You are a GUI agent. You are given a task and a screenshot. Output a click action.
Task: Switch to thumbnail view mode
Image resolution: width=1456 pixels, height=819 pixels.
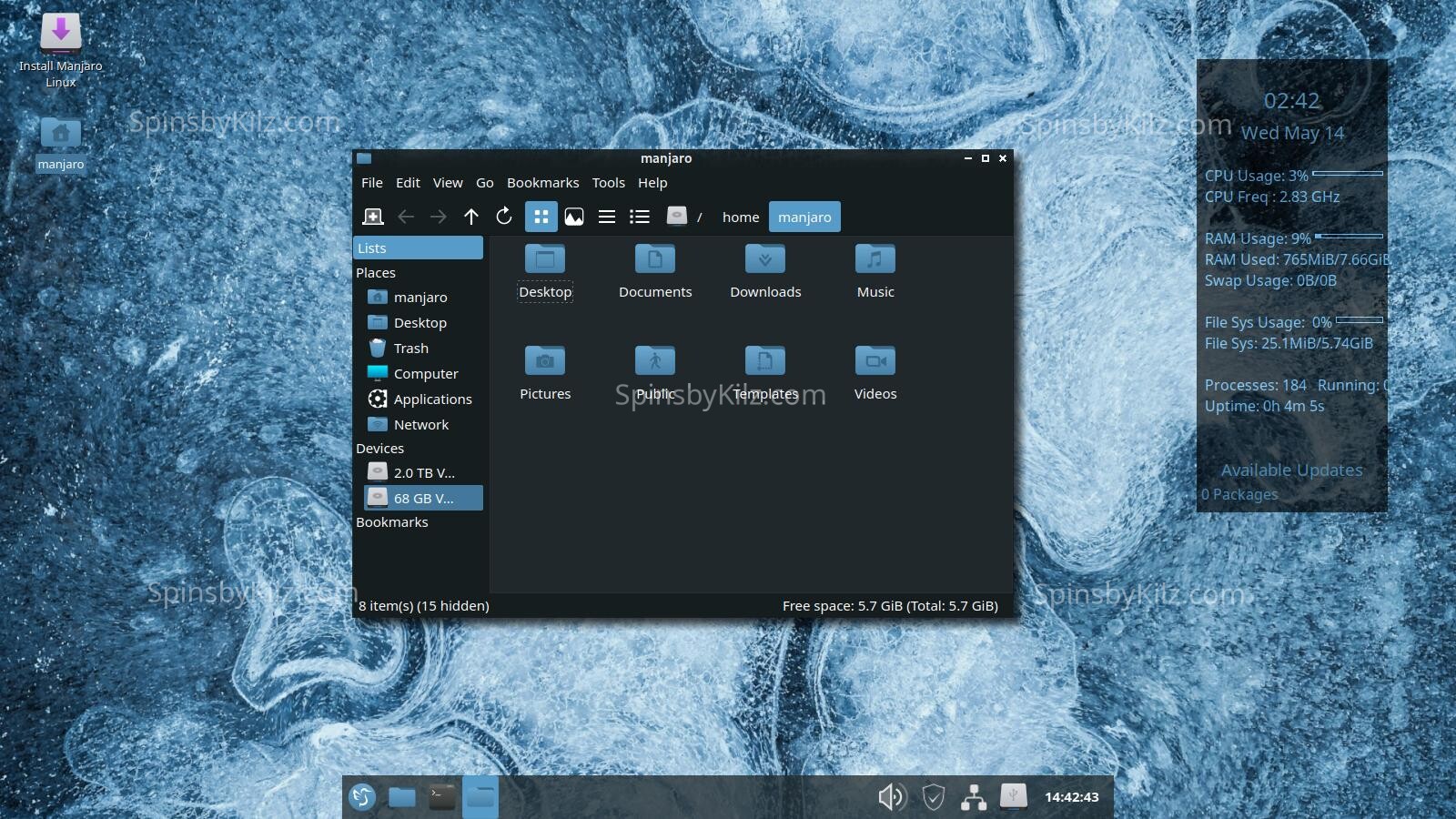tap(574, 217)
